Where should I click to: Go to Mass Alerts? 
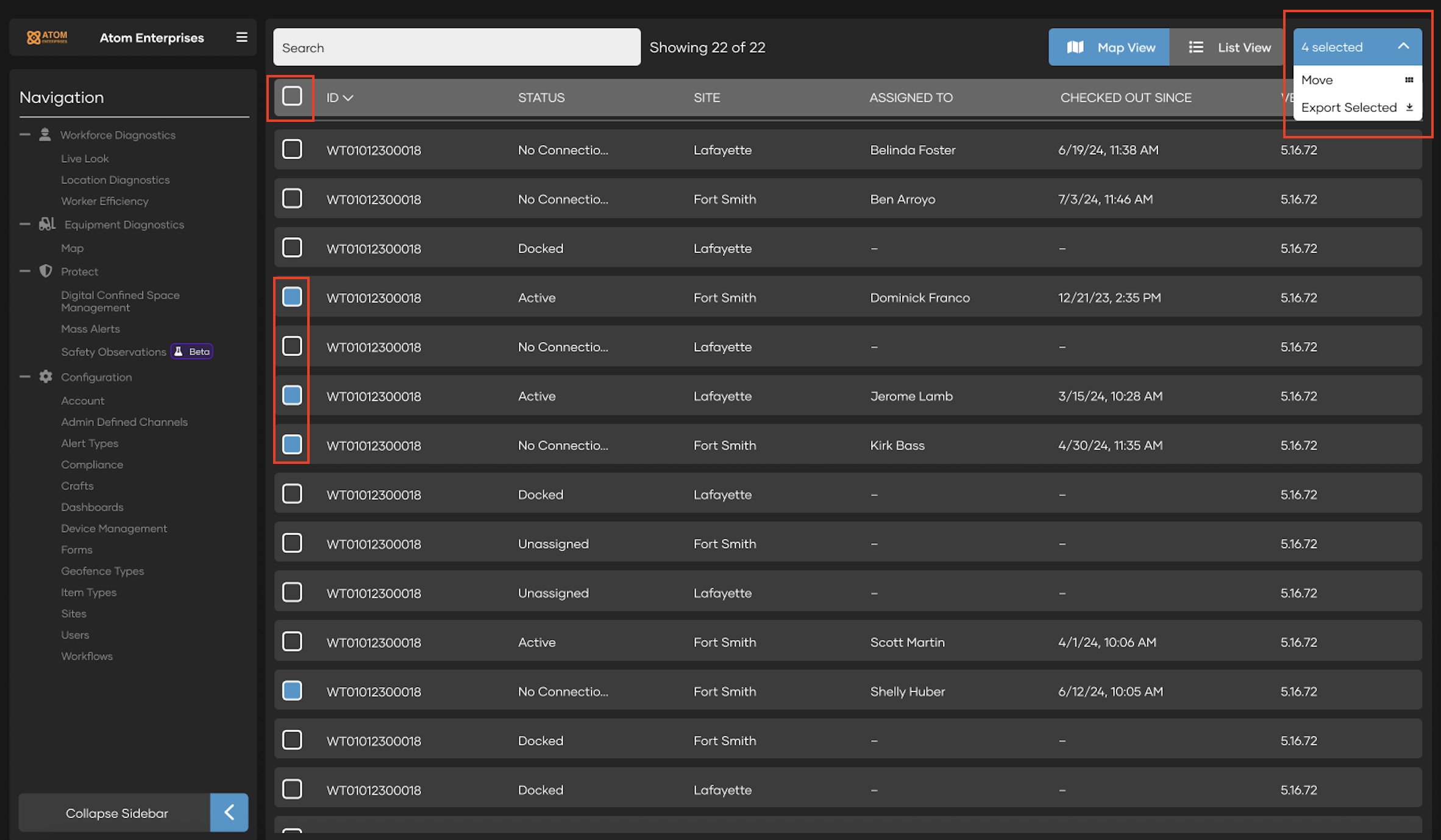[90, 329]
